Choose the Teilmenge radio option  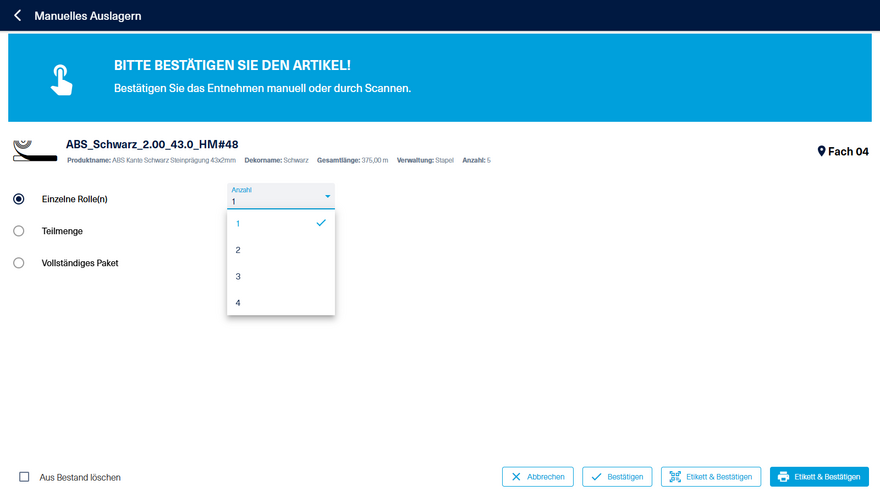coord(19,231)
